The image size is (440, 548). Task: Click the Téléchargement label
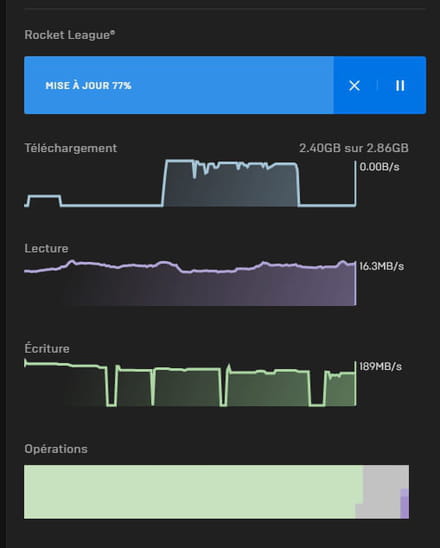(x=71, y=148)
